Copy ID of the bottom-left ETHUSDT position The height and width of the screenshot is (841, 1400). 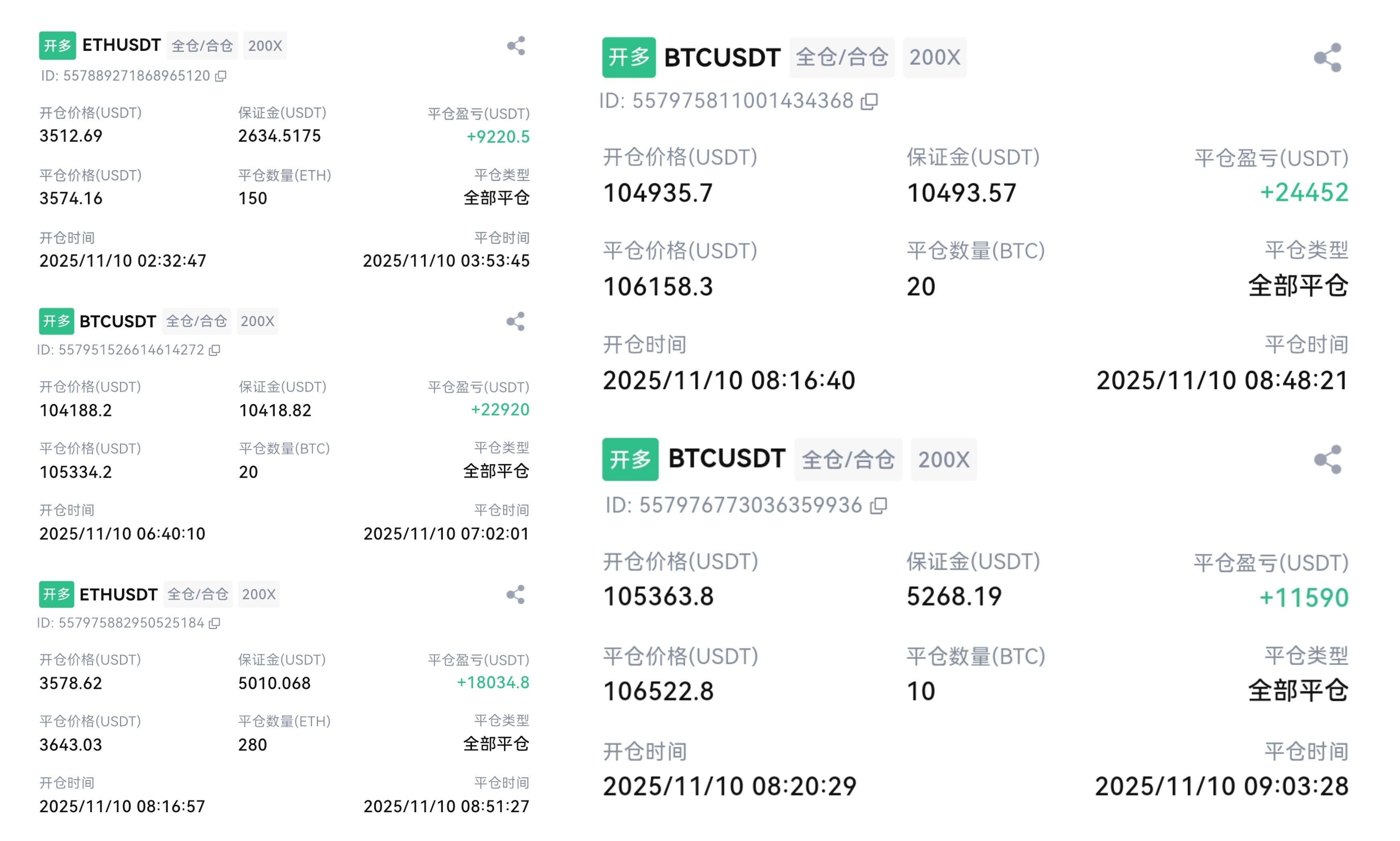tap(214, 623)
